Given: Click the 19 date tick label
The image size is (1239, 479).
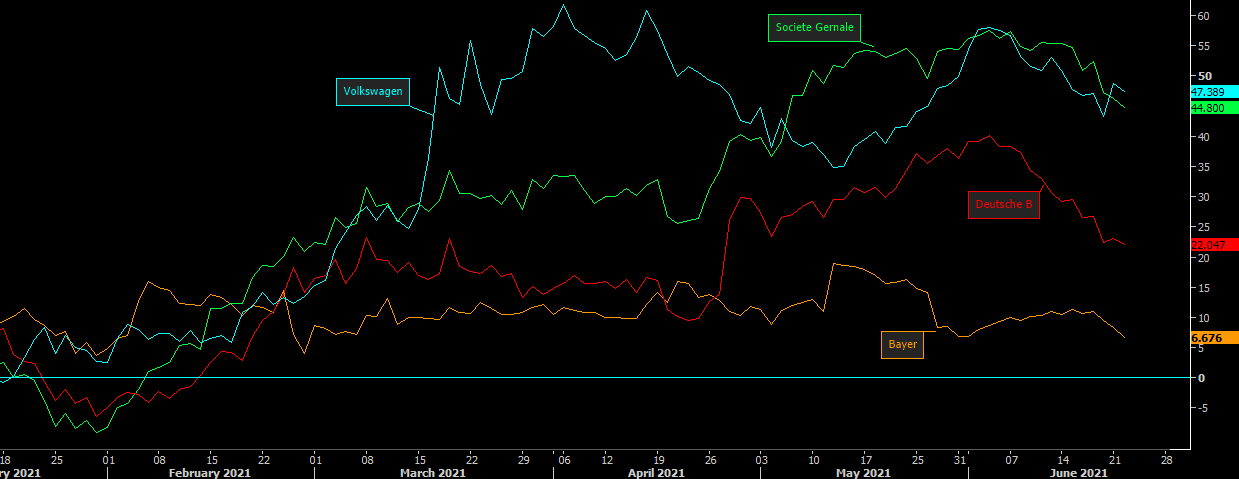Looking at the screenshot, I should click(659, 460).
